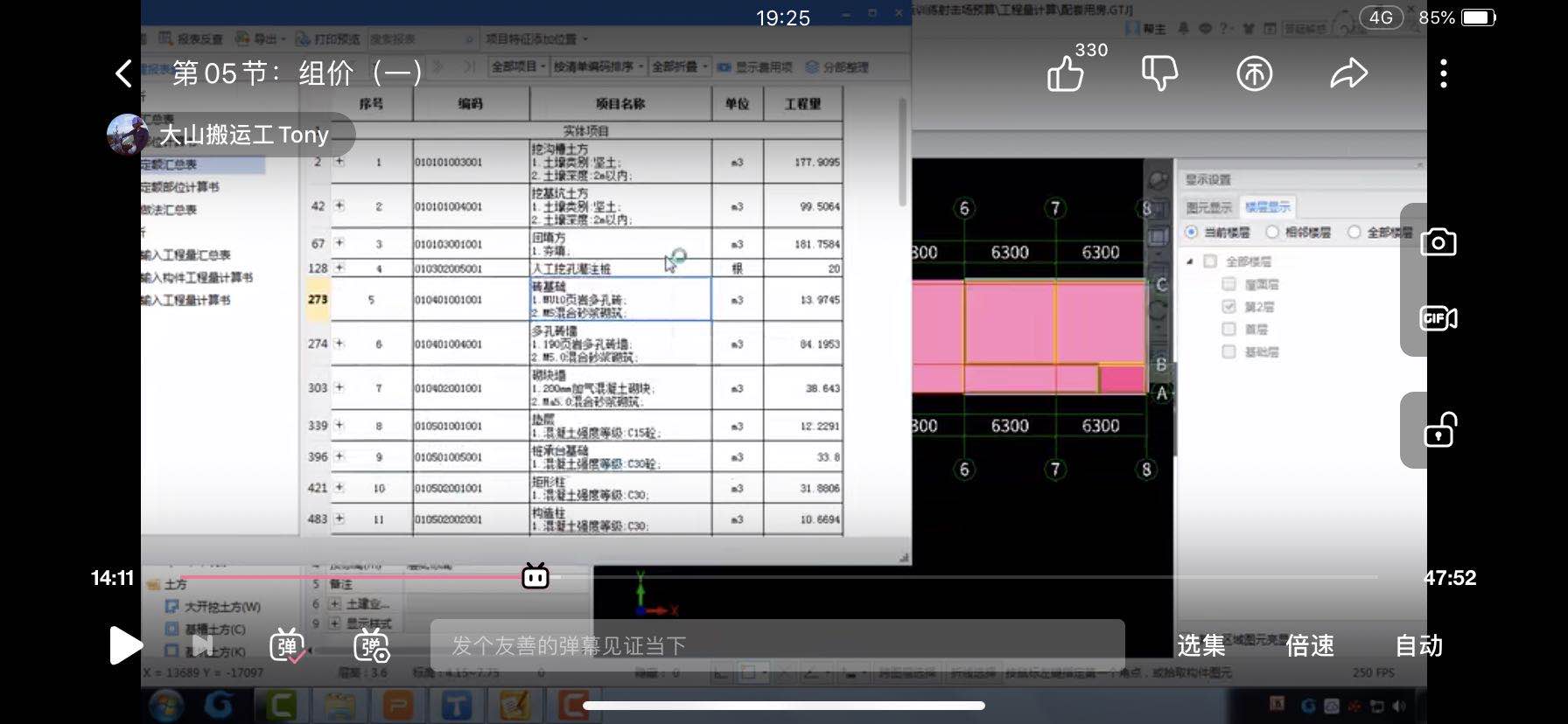This screenshot has height=724, width=1568.
Task: Share the video with the arrow icon
Action: pyautogui.click(x=1348, y=74)
